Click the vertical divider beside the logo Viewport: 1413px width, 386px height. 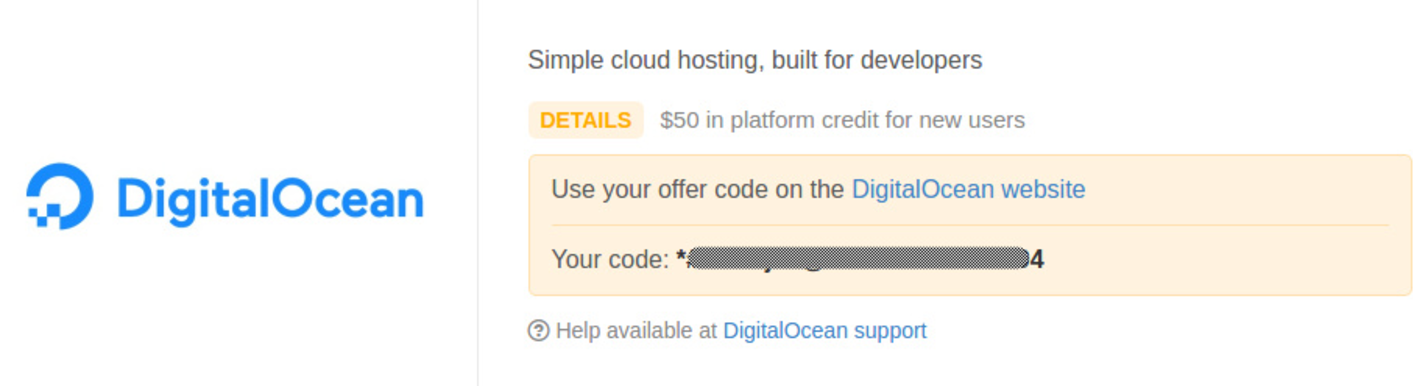478,193
